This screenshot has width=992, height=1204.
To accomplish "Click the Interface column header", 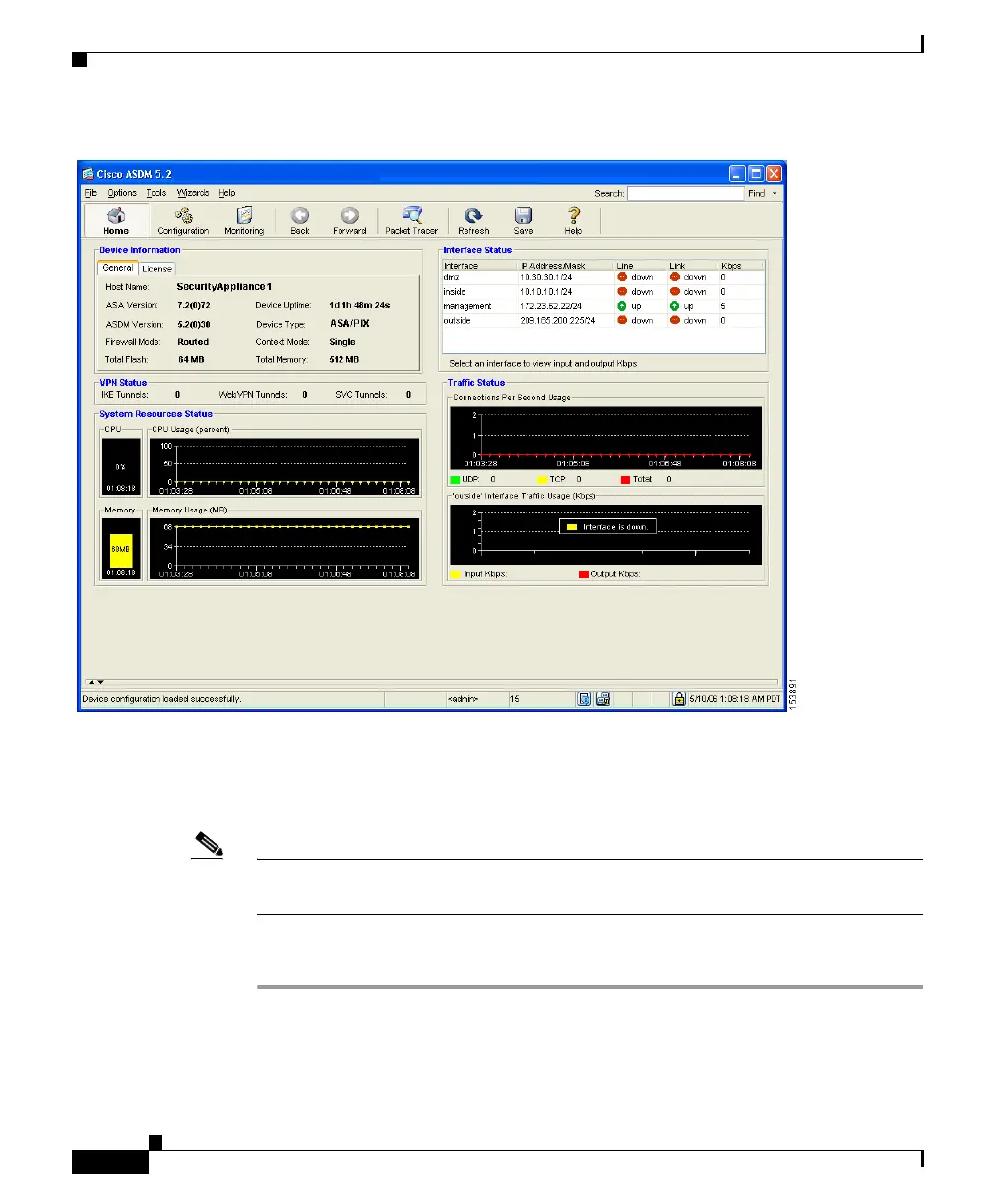I will tap(479, 266).
